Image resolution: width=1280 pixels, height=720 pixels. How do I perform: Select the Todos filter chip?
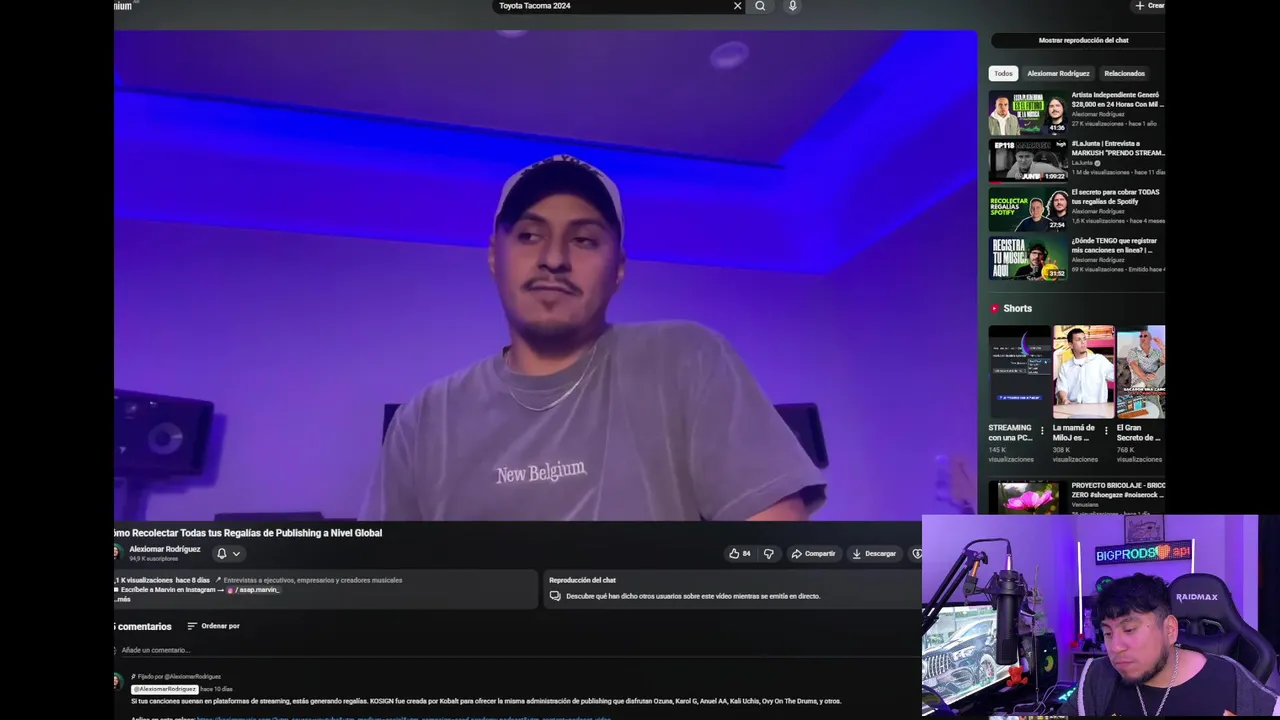[x=1003, y=73]
